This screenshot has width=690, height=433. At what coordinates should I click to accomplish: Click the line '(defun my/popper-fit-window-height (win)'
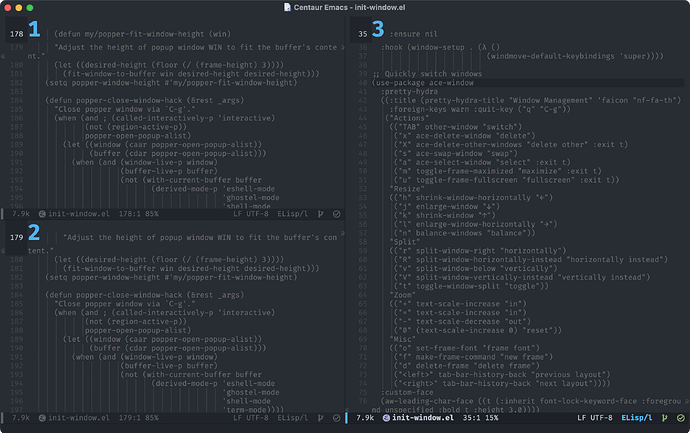click(x=143, y=34)
